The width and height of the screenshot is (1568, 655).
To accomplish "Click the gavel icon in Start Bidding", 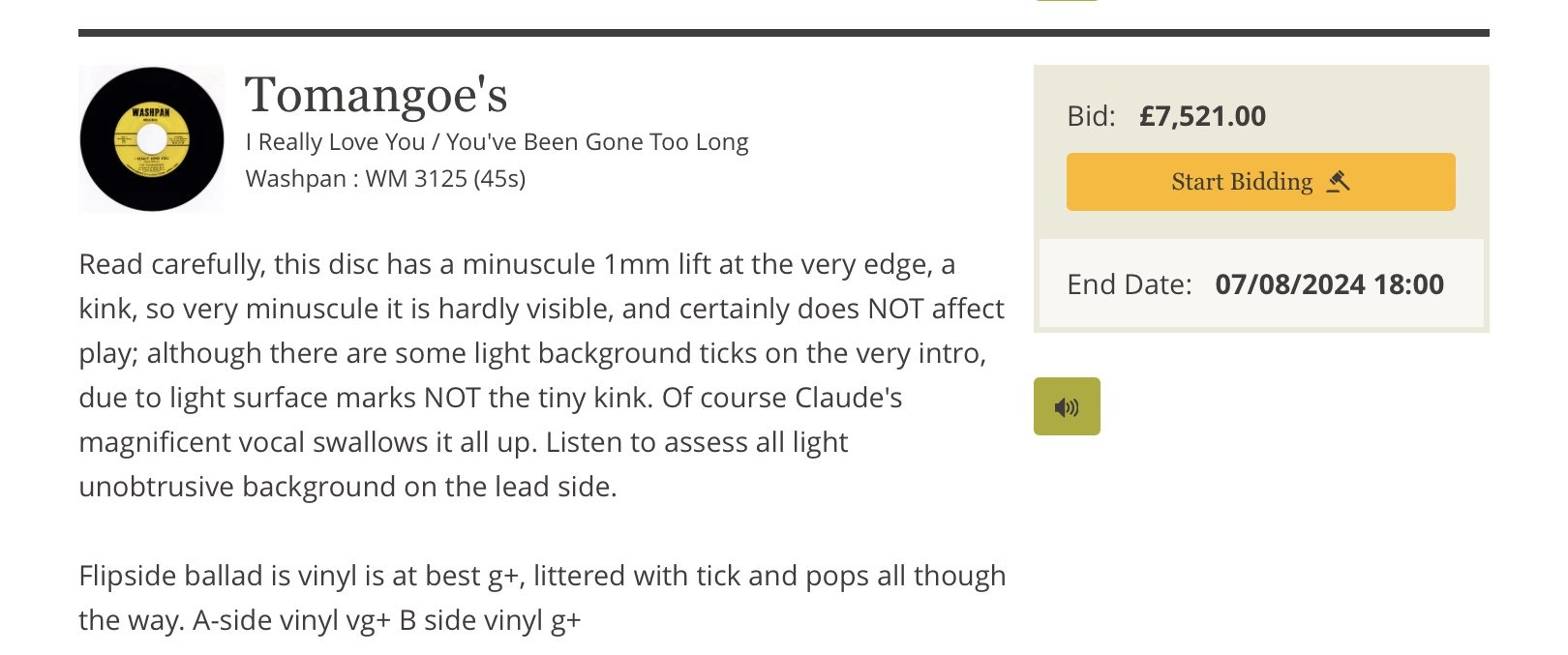I will 1338,181.
